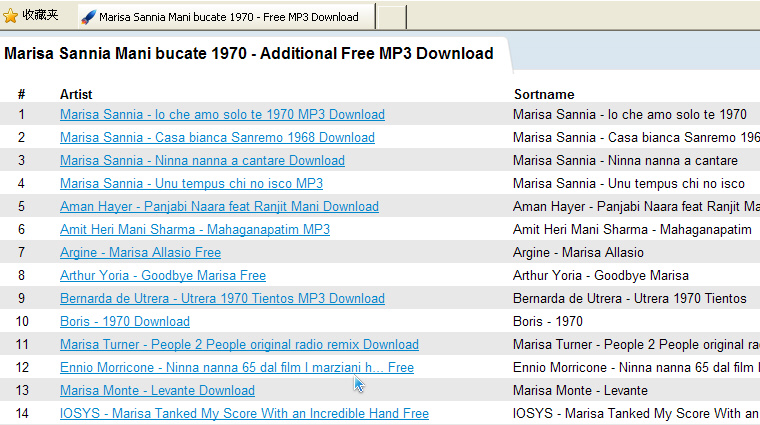Viewport: 760px width, 425px height.
Task: Click the rocket favicon on the tab
Action: pos(88,17)
